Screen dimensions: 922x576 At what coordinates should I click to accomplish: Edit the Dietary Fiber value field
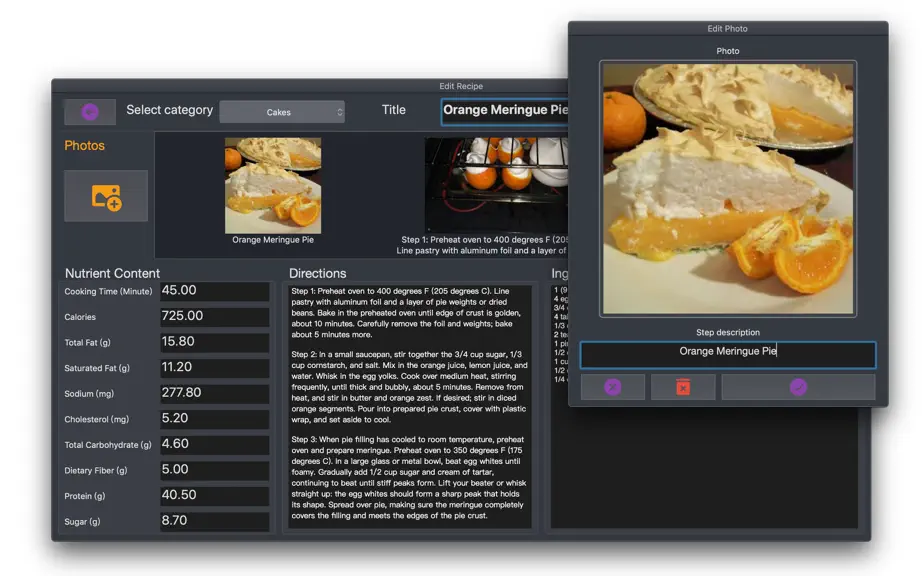(215, 470)
